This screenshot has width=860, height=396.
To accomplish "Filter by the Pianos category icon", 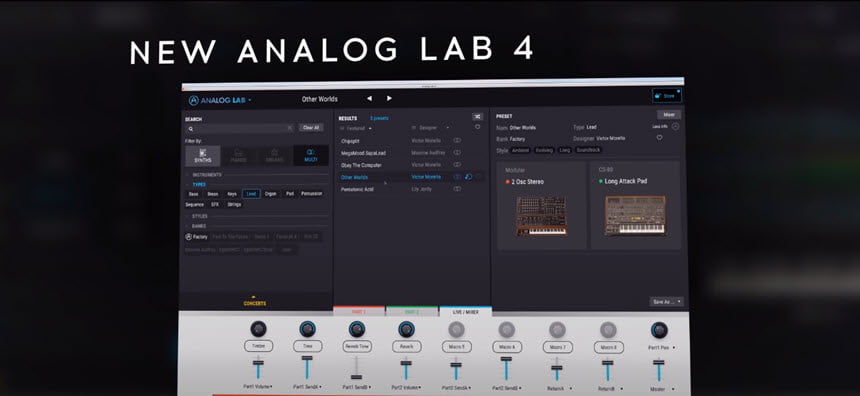I will click(x=239, y=156).
